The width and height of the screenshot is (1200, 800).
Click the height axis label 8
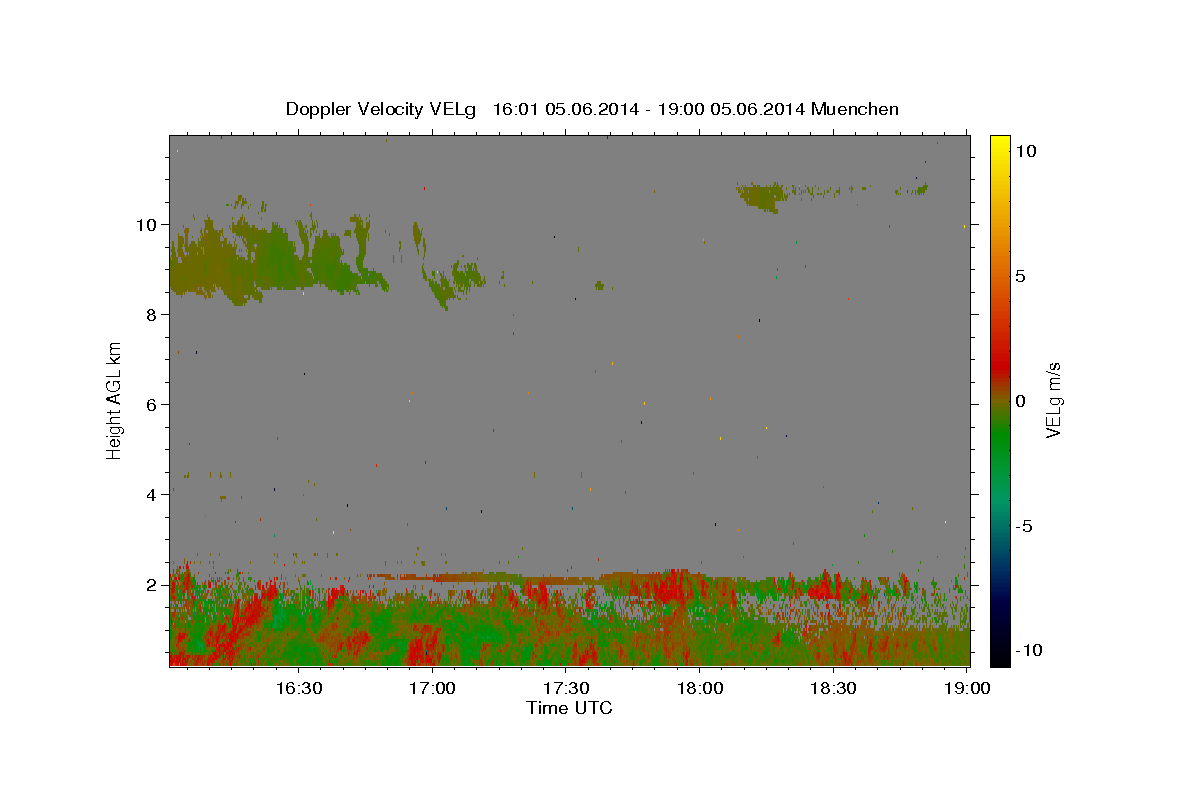(151, 314)
